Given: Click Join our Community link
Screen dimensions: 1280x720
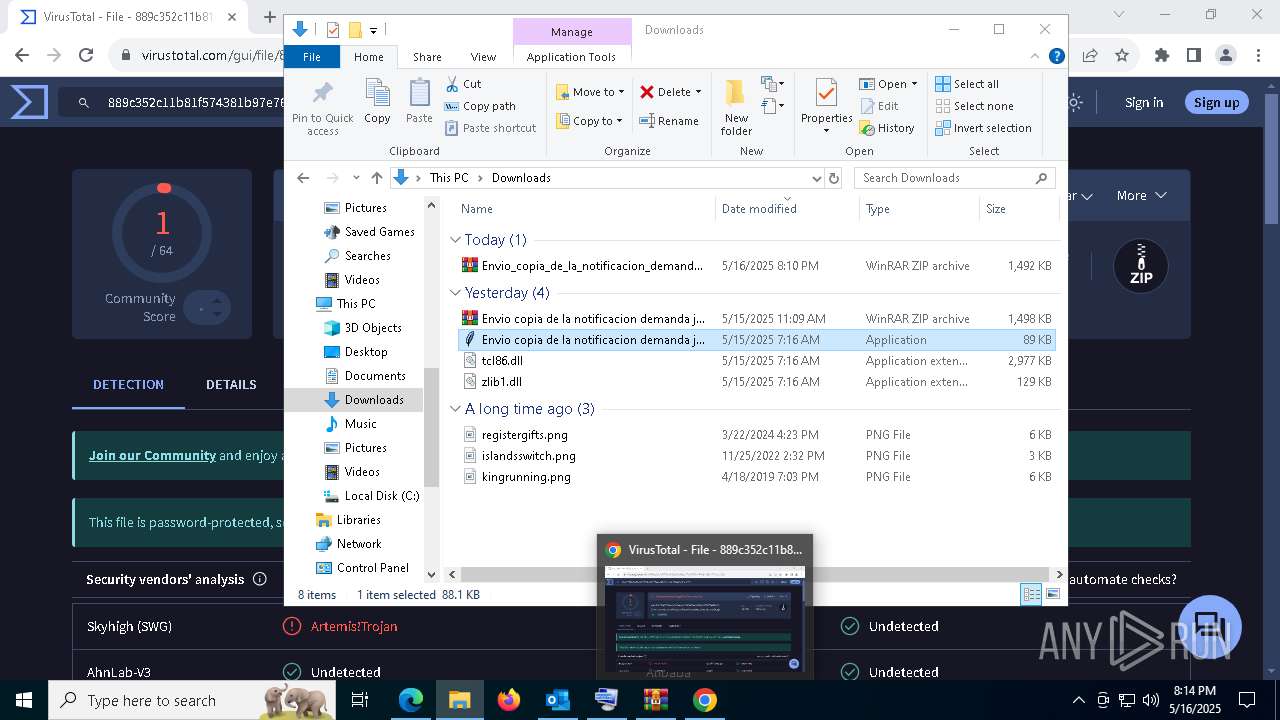Looking at the screenshot, I should 152,455.
